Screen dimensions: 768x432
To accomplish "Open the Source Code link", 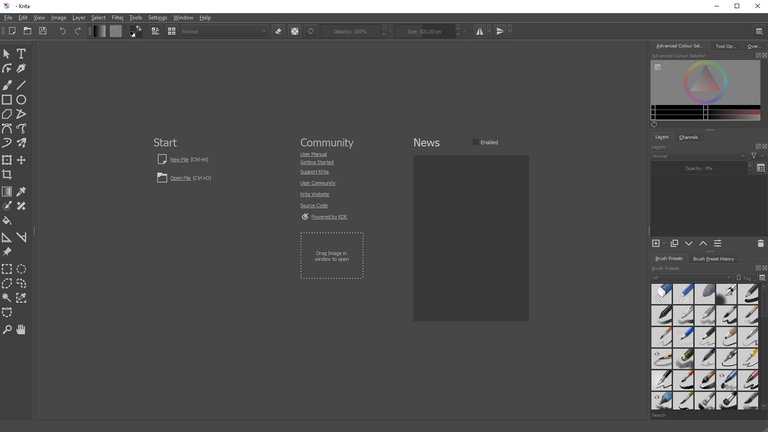I will 314,206.
